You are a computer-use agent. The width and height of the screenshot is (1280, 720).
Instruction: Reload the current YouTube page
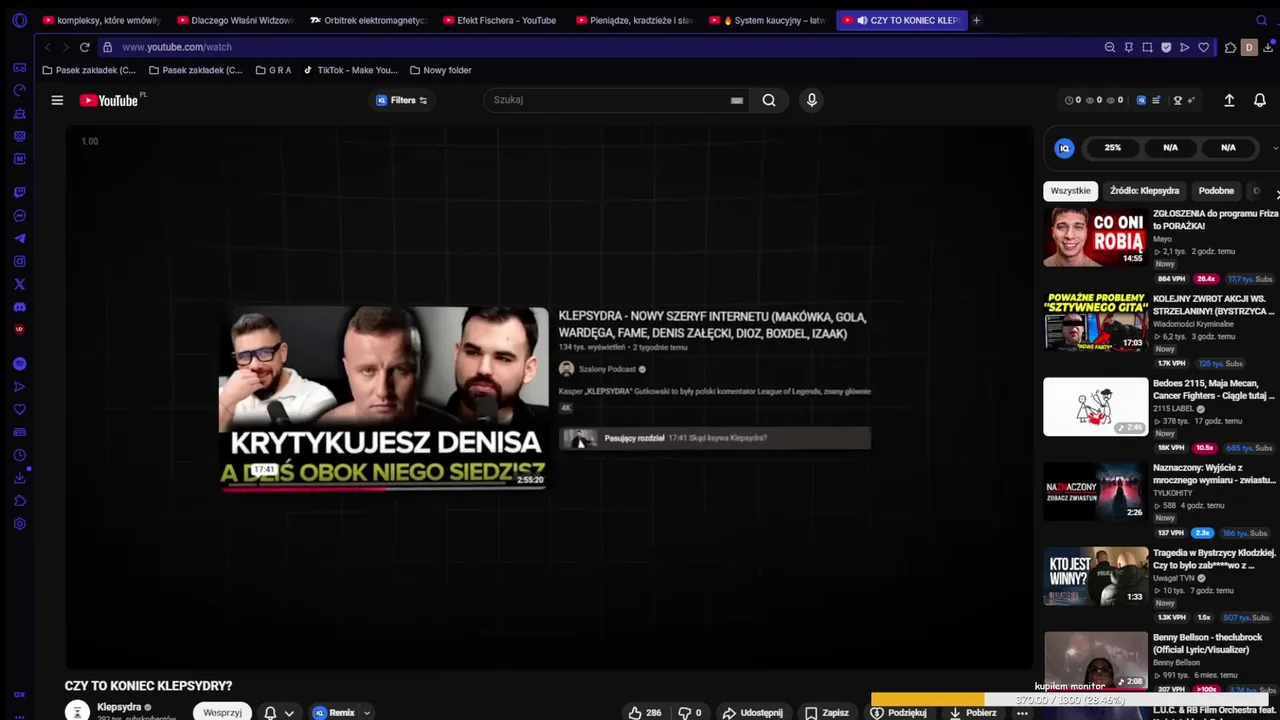(x=85, y=47)
